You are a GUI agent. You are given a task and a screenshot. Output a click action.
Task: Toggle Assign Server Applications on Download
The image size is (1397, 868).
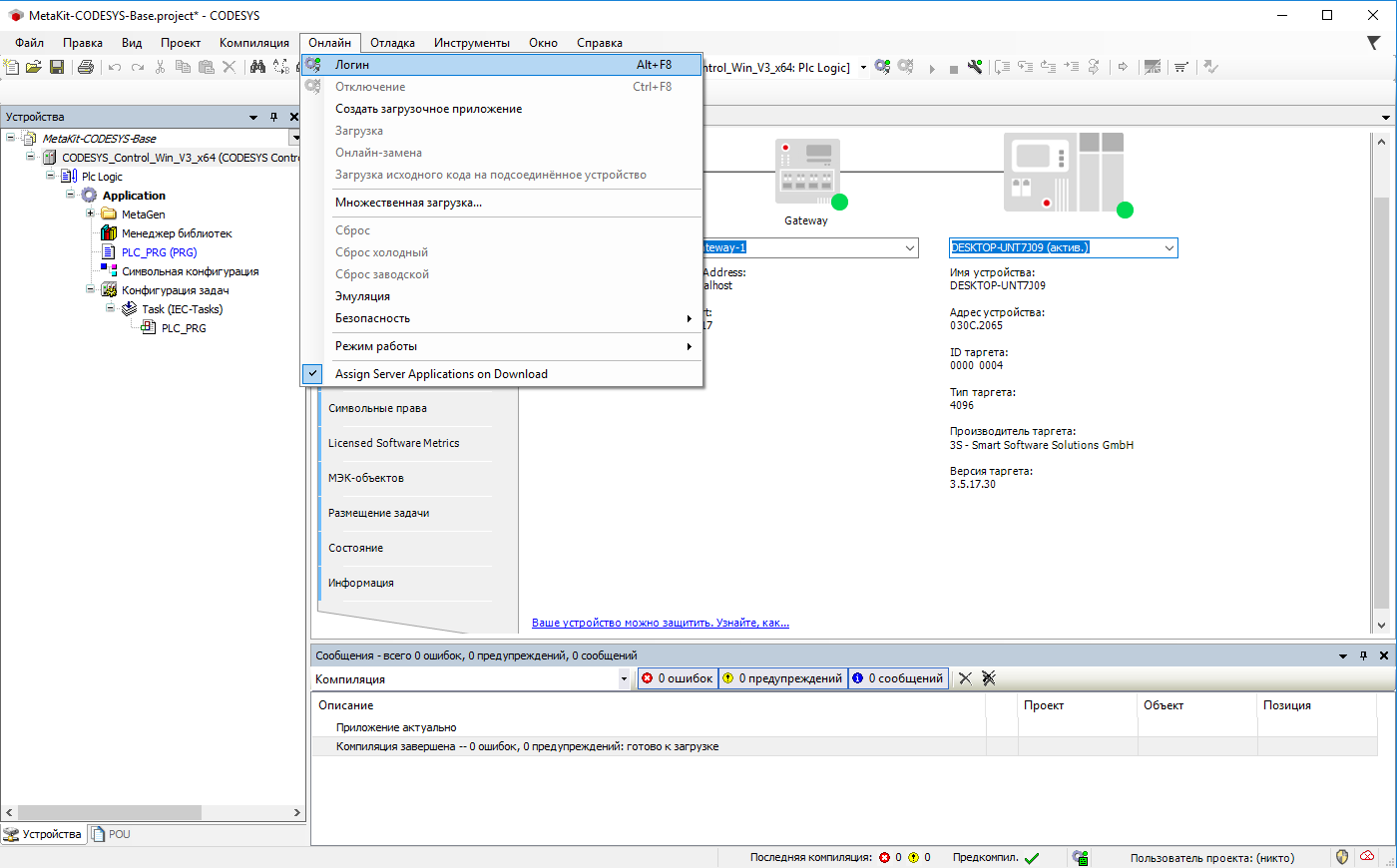[x=503, y=374]
